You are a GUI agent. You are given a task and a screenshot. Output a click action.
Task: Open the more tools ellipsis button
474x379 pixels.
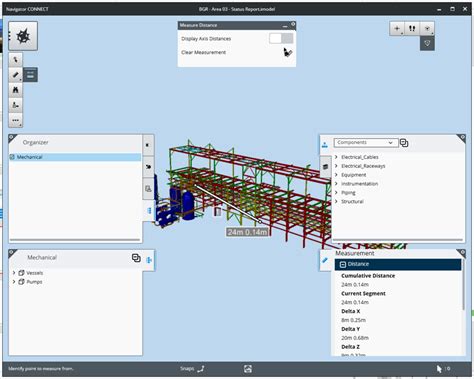pos(15,120)
